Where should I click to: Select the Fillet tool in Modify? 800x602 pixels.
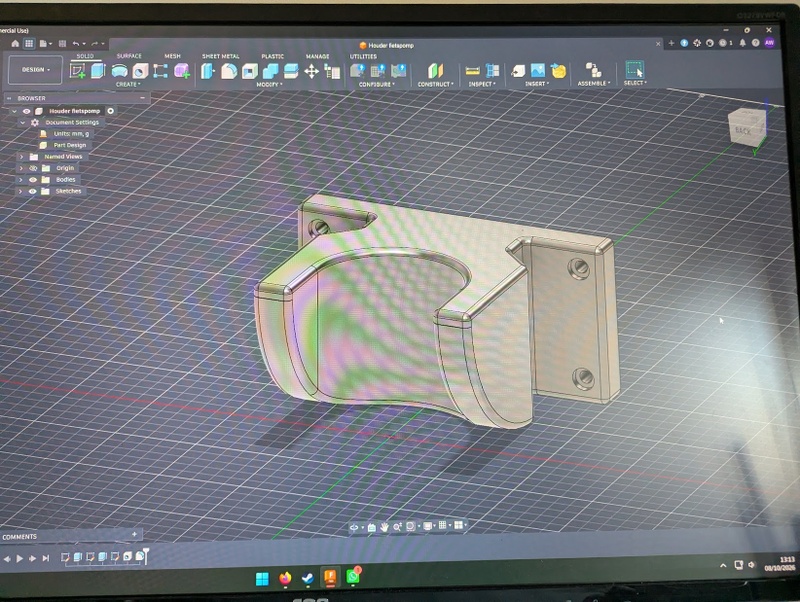pyautogui.click(x=229, y=71)
